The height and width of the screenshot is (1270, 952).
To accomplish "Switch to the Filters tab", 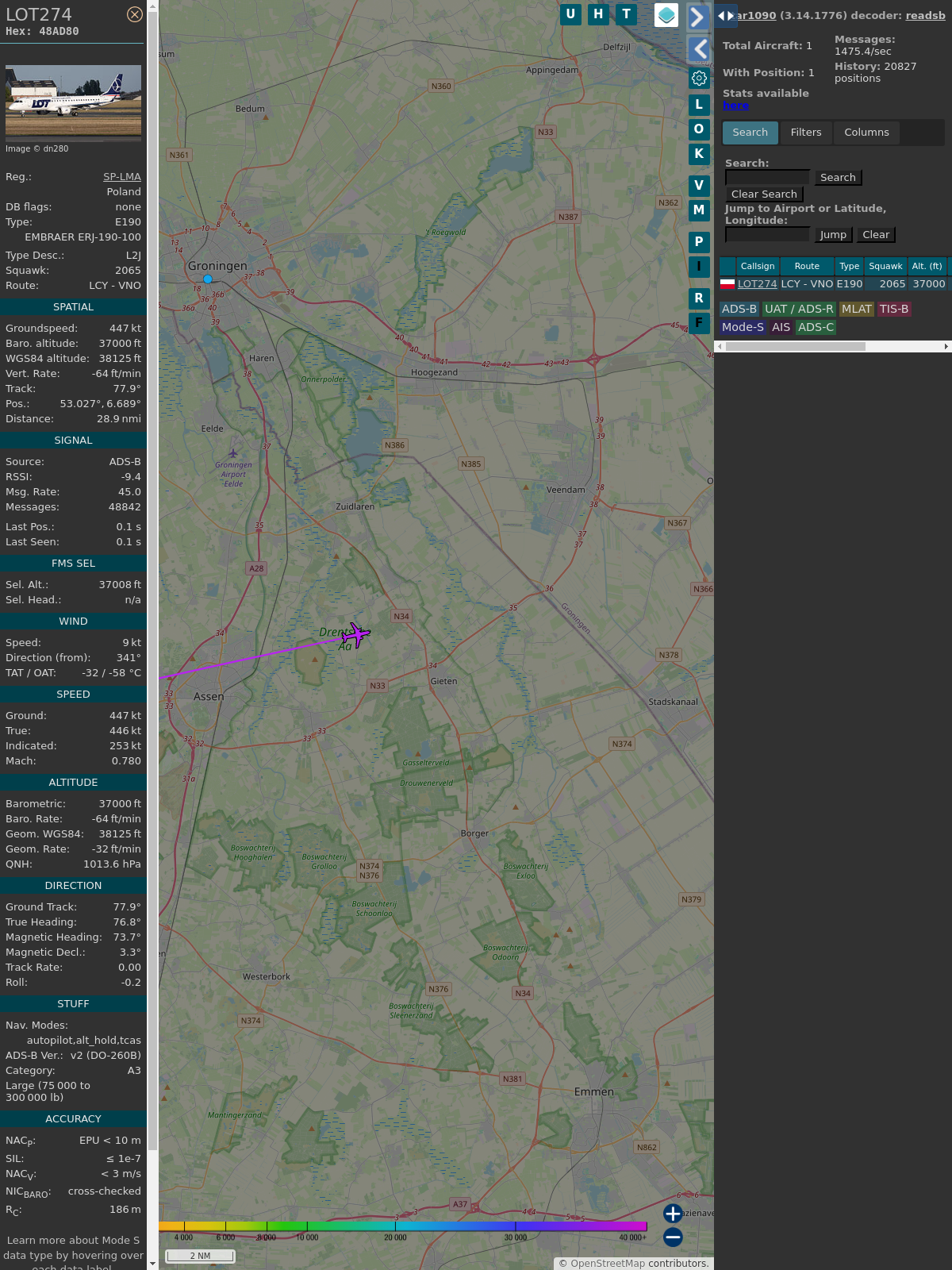I will [x=806, y=133].
